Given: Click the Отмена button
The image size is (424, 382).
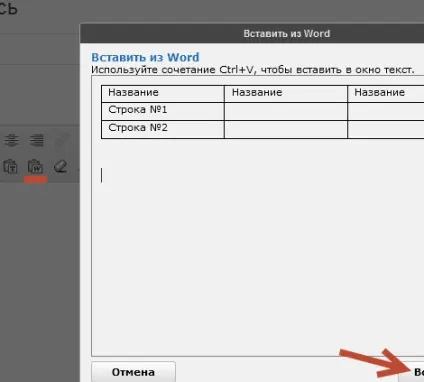Looking at the screenshot, I should 133,372.
